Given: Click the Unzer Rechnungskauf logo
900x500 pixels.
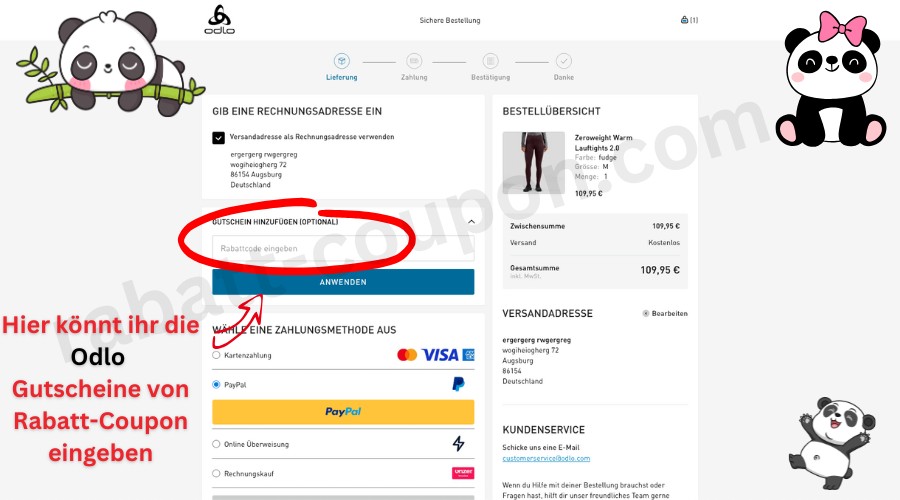Looking at the screenshot, I should pyautogui.click(x=463, y=473).
